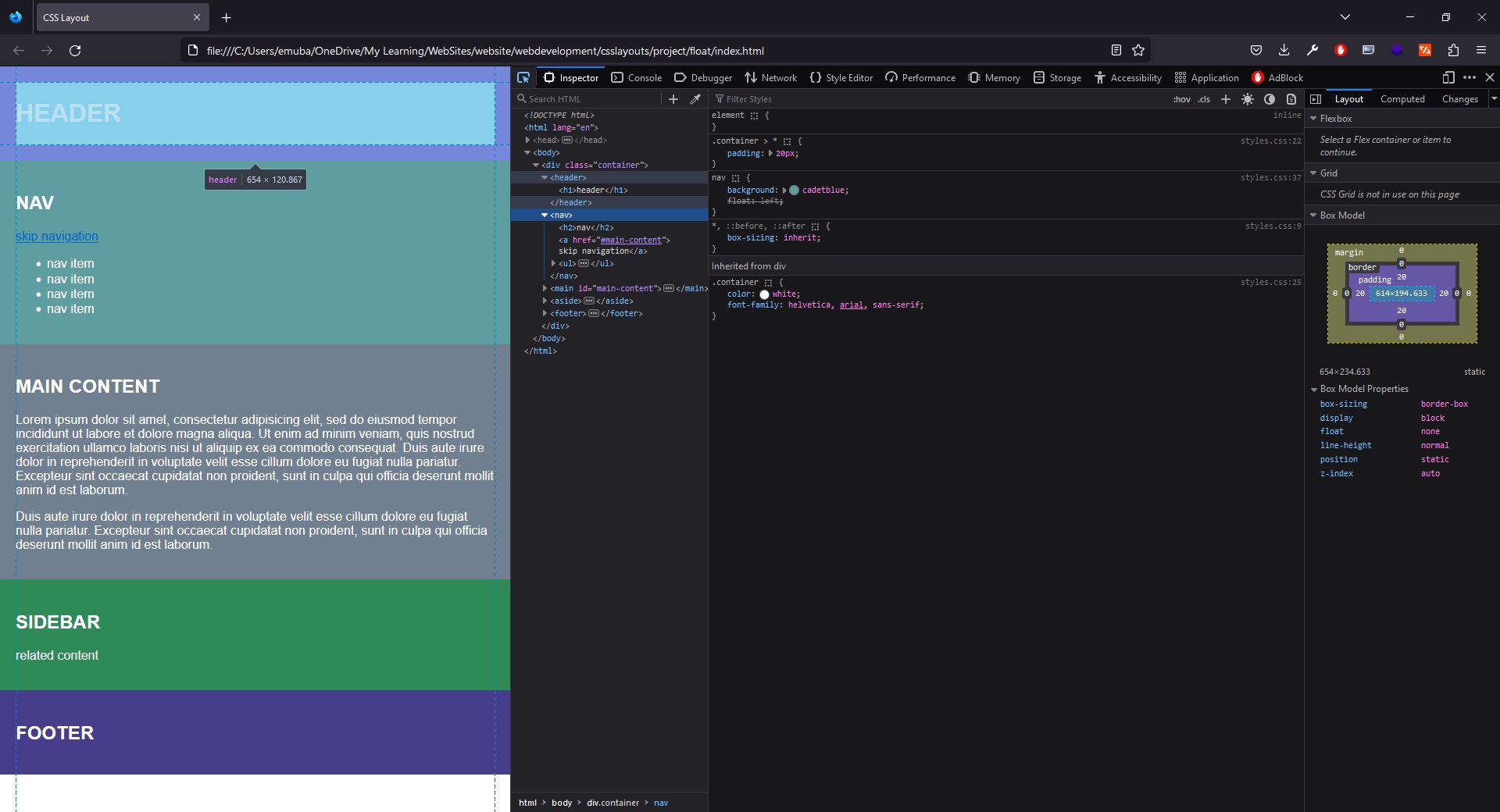Open the Application tab

(x=1207, y=77)
